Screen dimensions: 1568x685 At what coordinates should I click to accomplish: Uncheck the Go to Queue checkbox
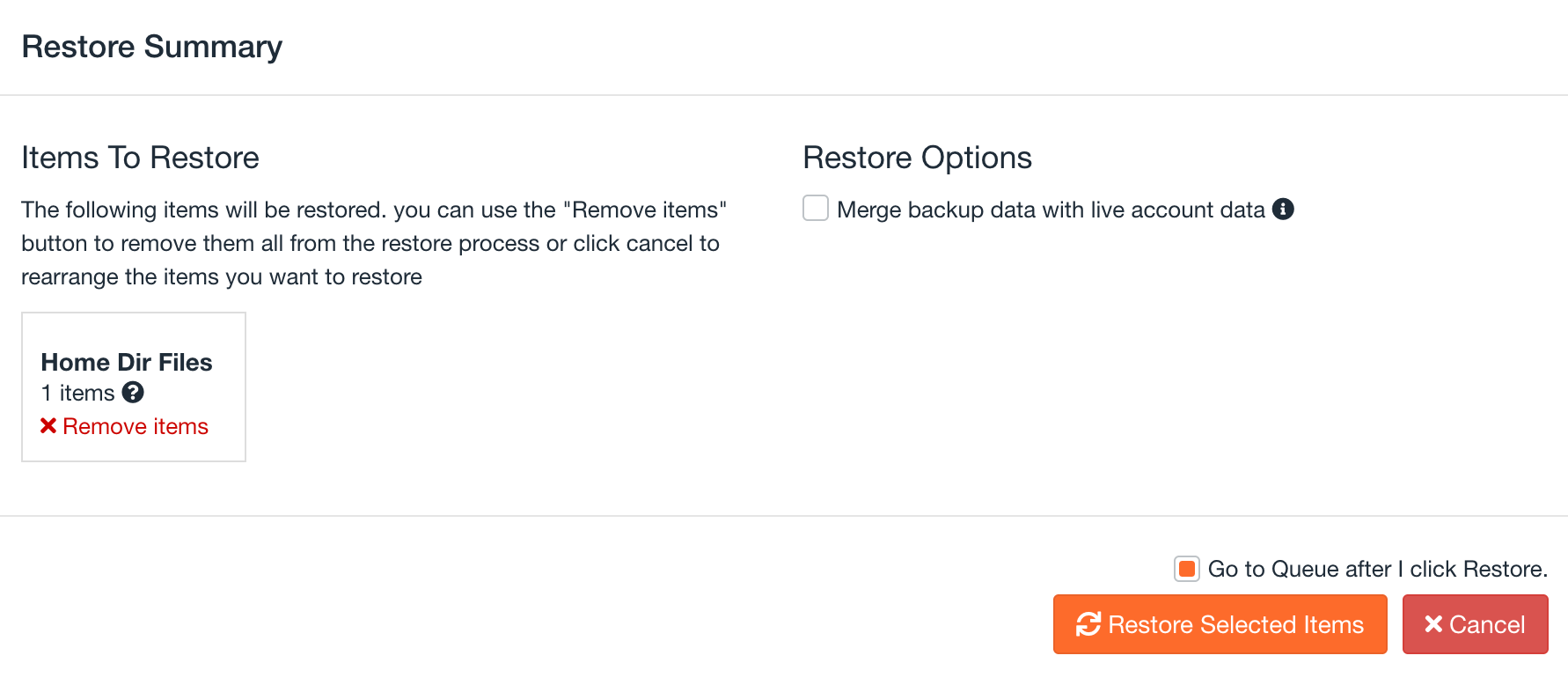click(1187, 569)
